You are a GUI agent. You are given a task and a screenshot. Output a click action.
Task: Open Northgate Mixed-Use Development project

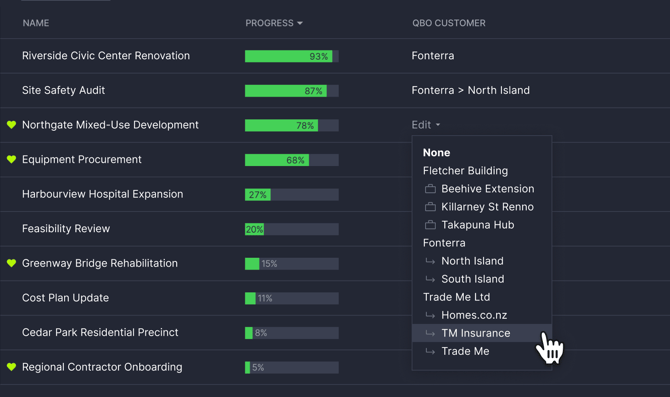tap(110, 125)
